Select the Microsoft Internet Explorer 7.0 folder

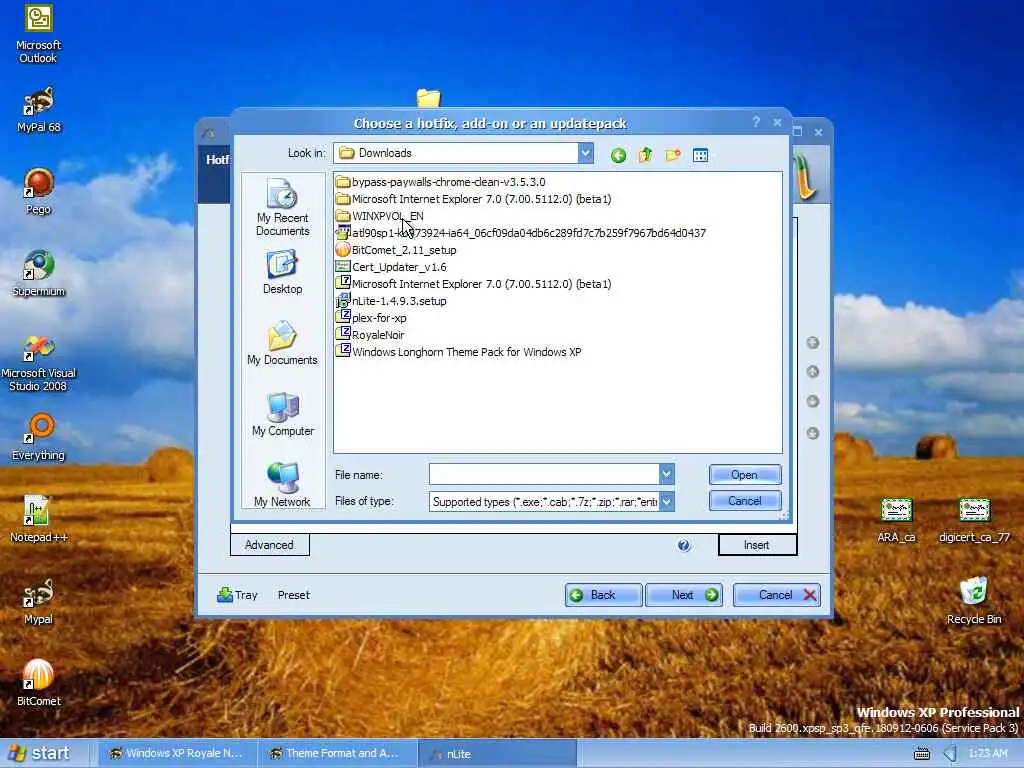click(473, 199)
